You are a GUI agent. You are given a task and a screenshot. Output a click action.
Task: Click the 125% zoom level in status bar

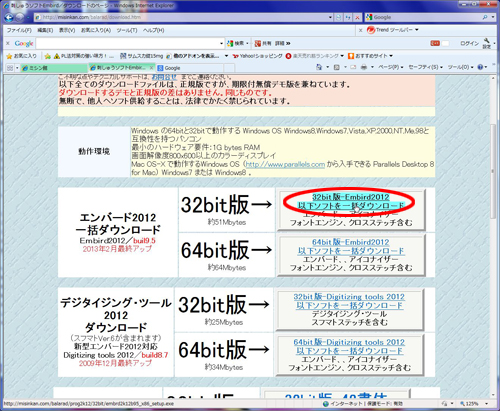point(471,404)
